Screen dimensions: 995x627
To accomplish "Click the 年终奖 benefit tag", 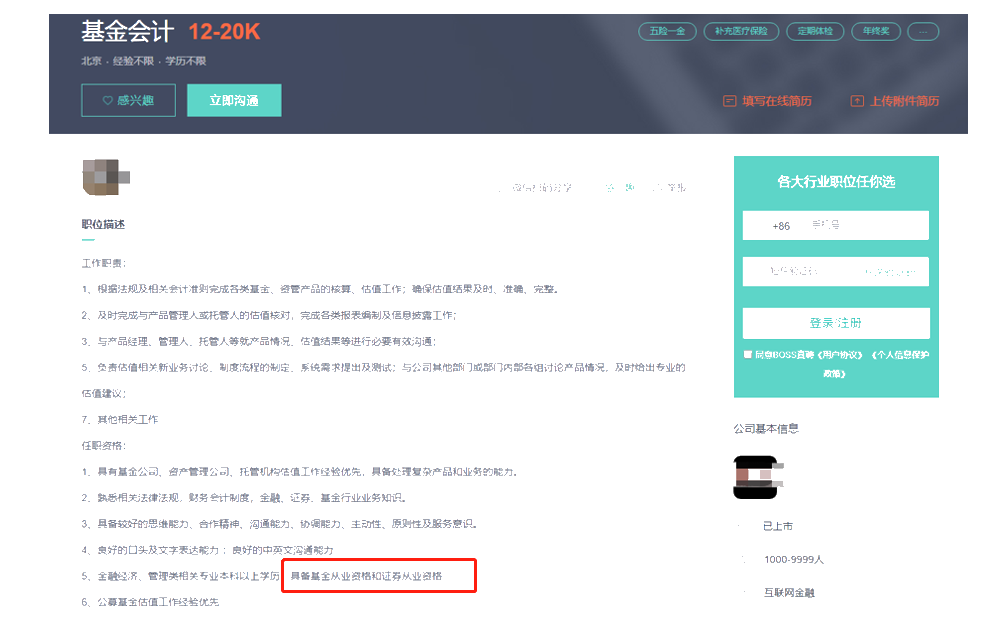I will 875,31.
